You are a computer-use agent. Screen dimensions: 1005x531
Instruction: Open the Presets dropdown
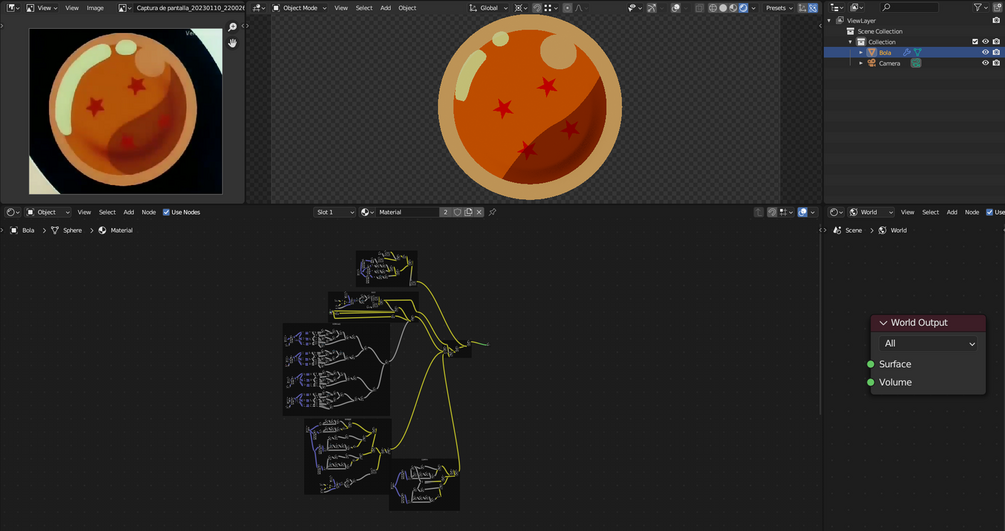pos(779,8)
